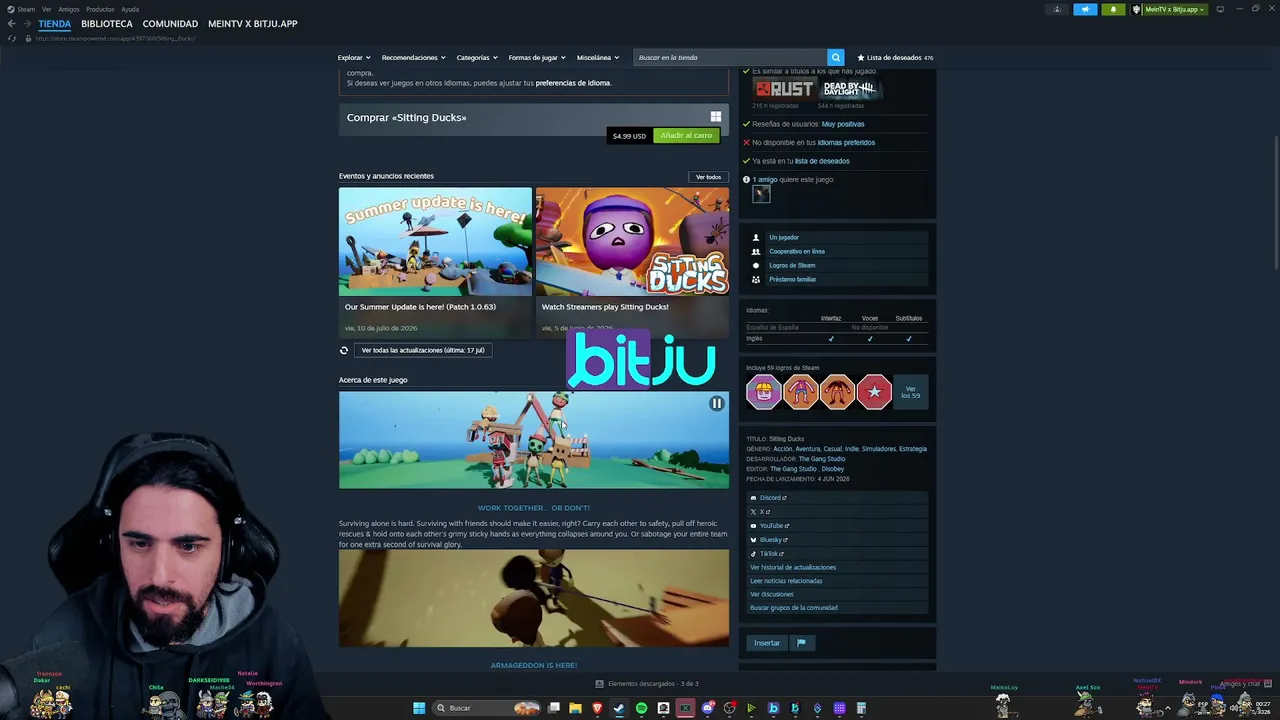Go back with the Steam back arrow
The image size is (1280, 720).
(11, 23)
